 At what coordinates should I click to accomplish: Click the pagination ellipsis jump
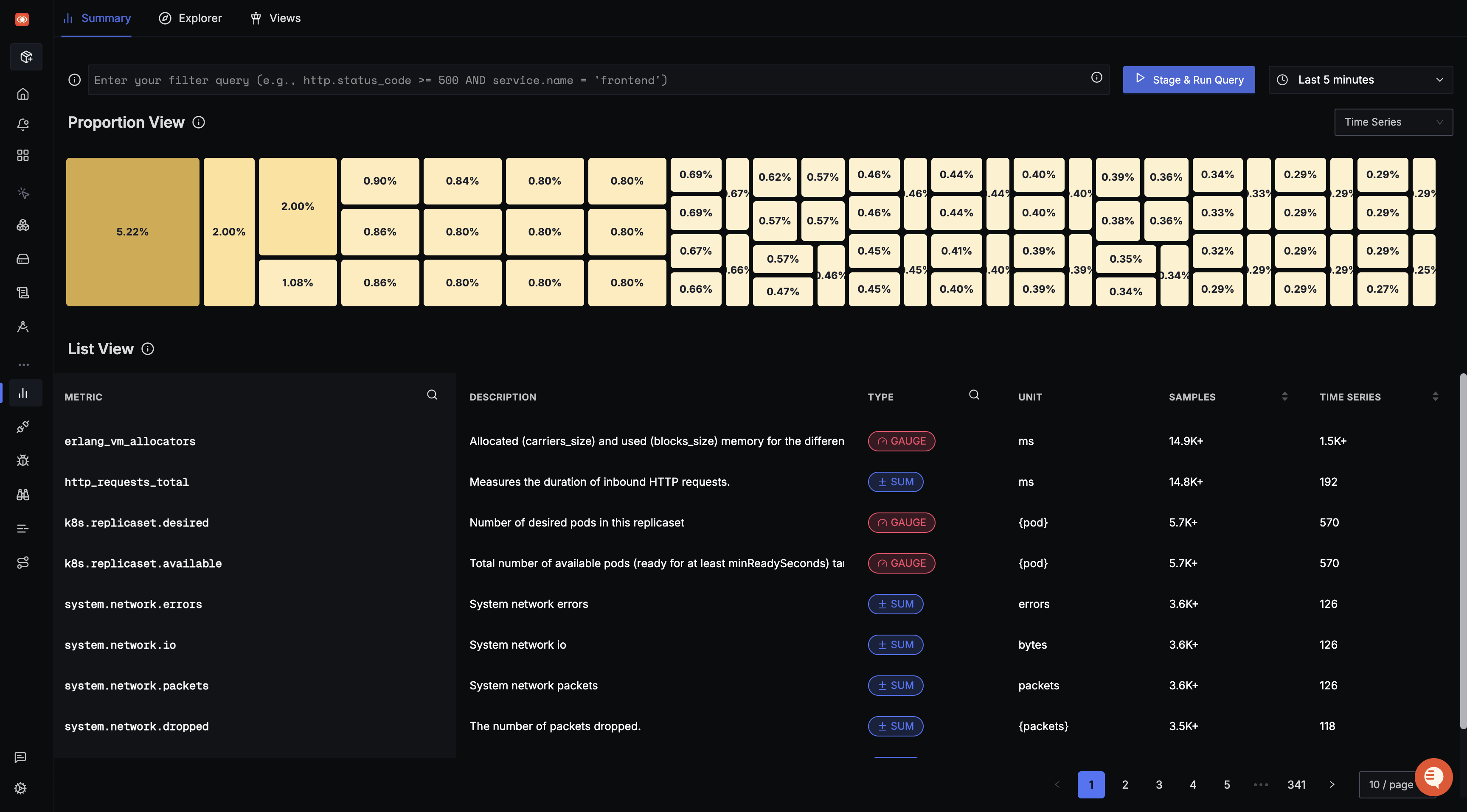(x=1261, y=785)
